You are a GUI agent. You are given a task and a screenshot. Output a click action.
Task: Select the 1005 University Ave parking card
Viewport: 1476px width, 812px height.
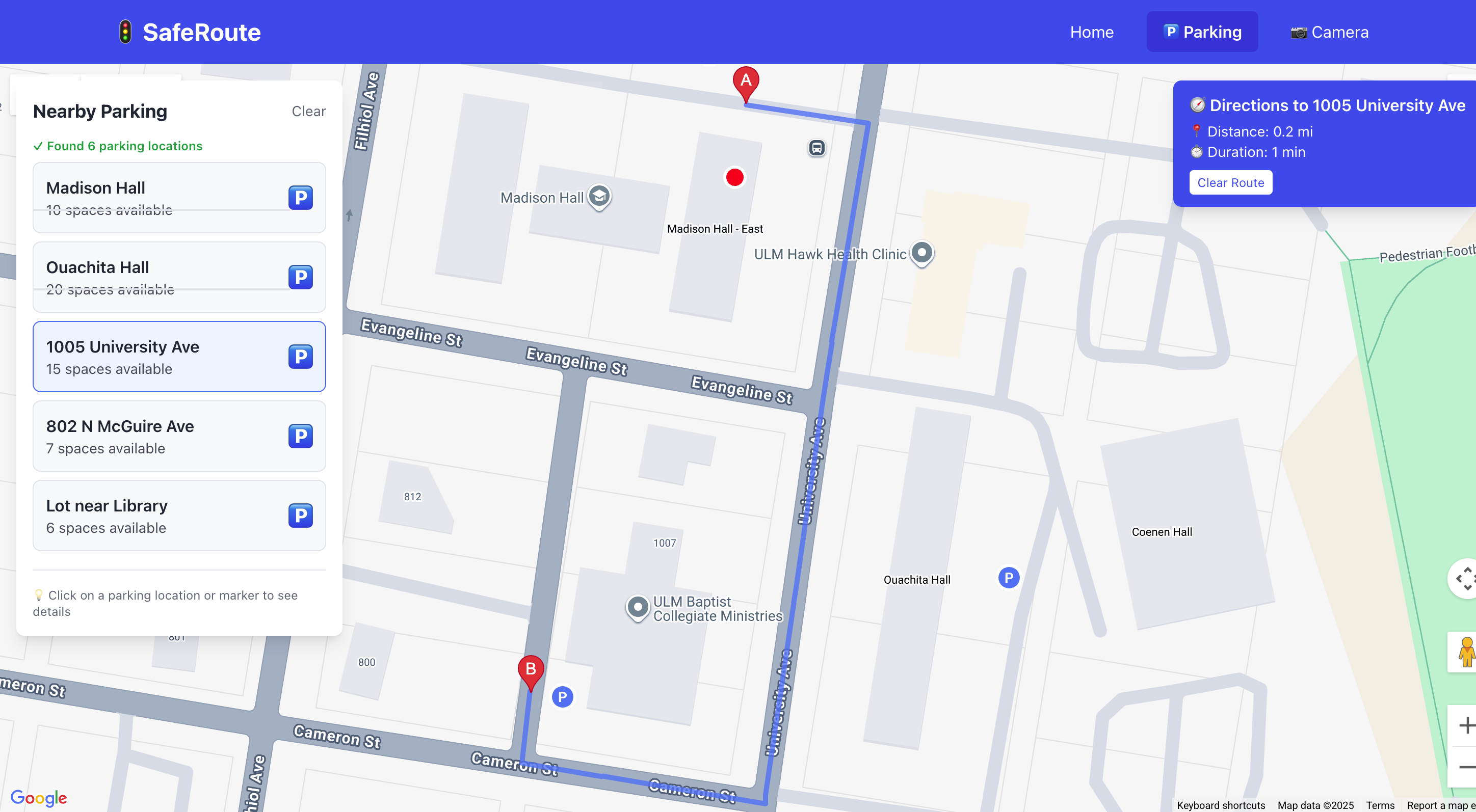(179, 357)
